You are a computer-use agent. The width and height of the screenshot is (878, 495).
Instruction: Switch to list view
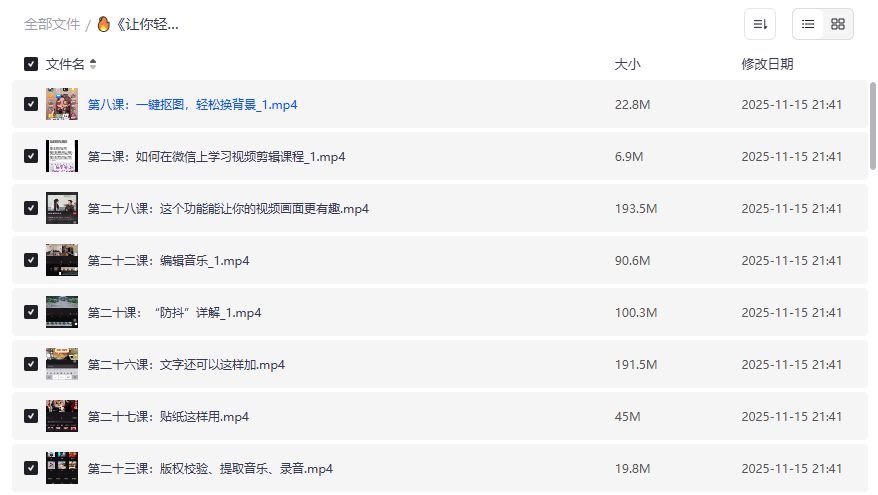(x=808, y=24)
